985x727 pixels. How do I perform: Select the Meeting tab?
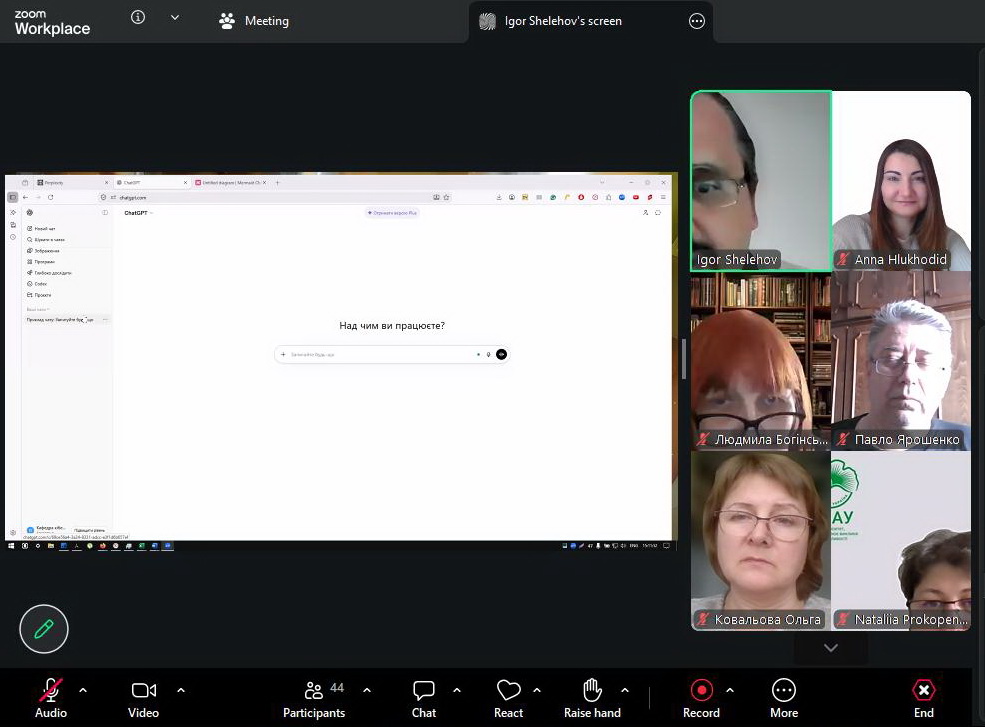254,21
